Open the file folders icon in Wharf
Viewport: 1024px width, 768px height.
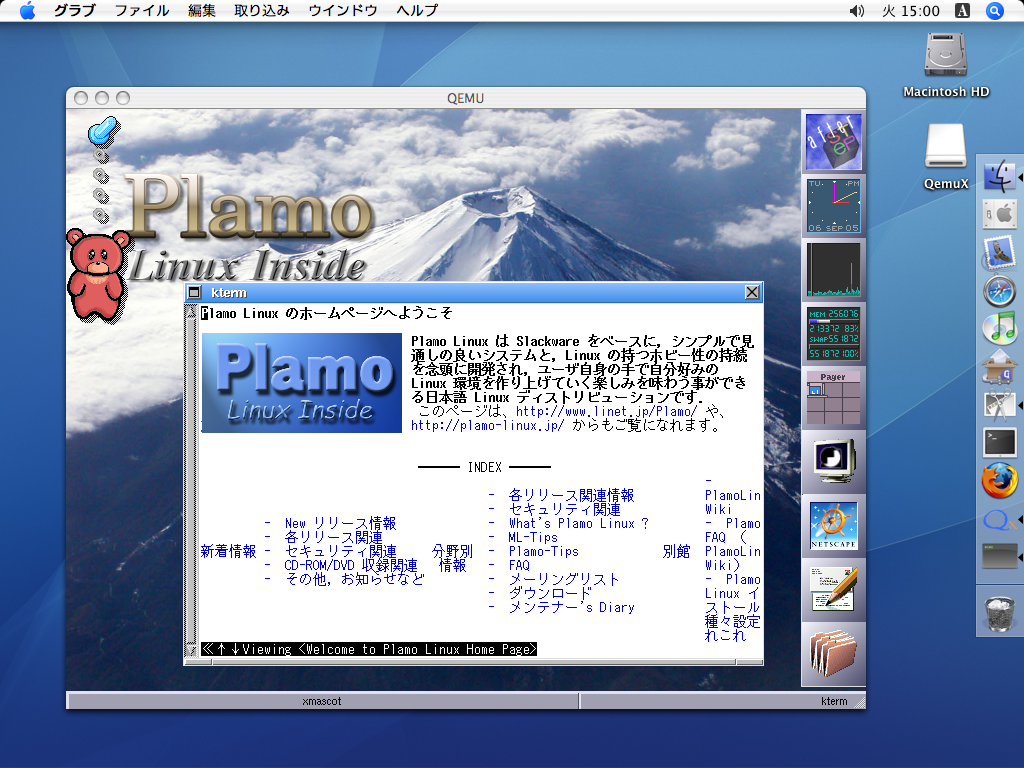click(x=833, y=653)
